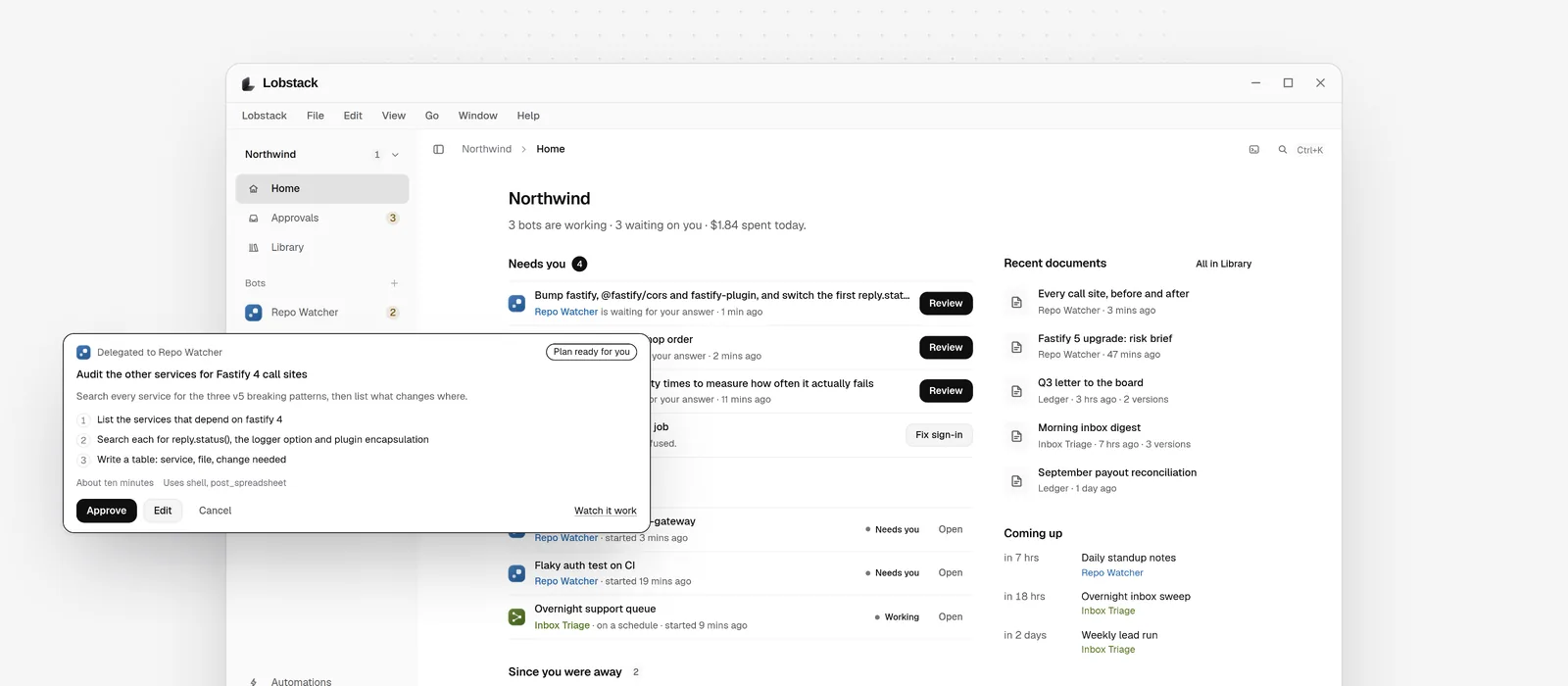This screenshot has height=686, width=1568.
Task: Click Inbox Triage link under Weekly lead run
Action: 1108,650
